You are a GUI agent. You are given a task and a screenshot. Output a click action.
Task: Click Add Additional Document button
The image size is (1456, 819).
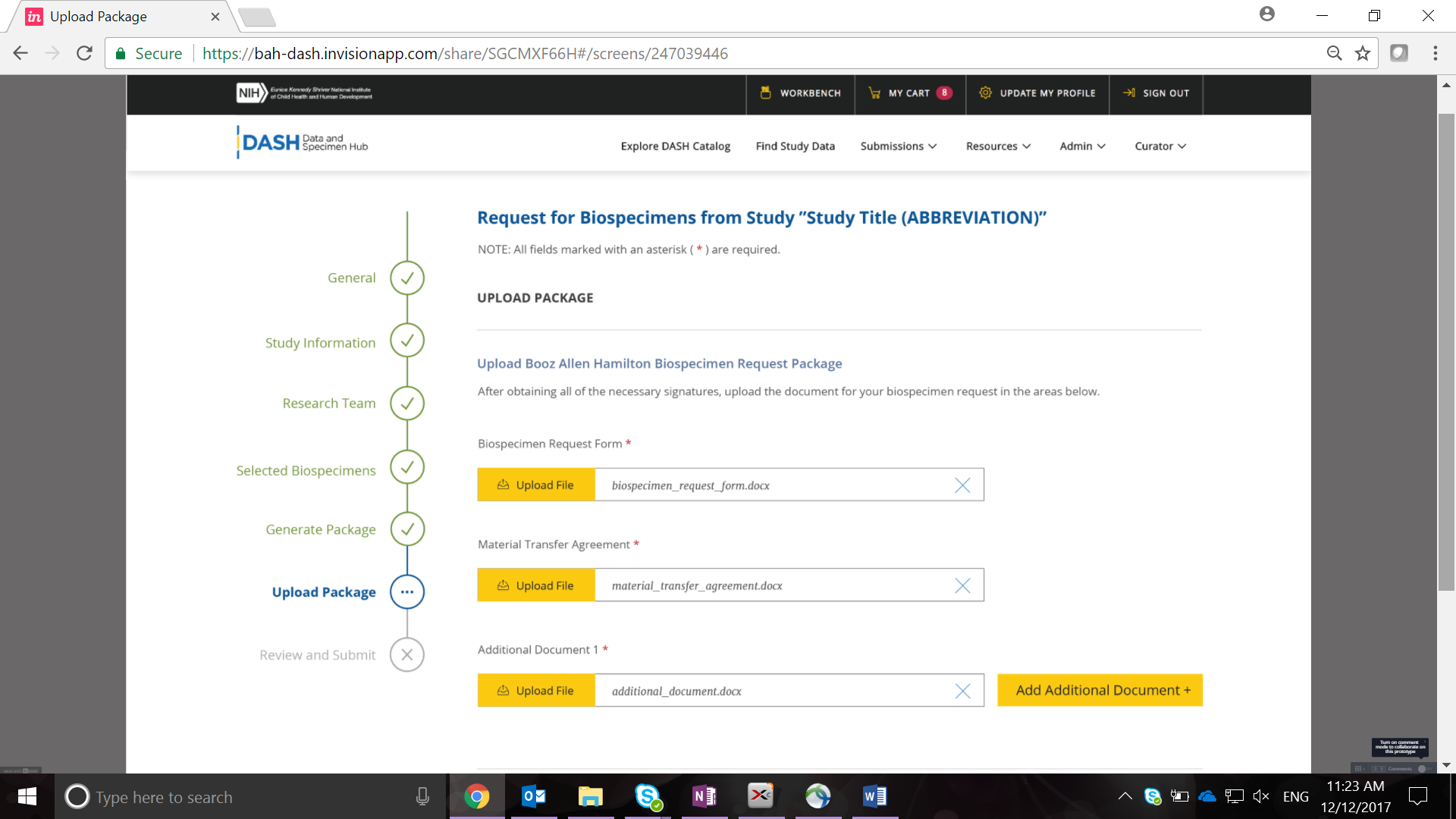tap(1100, 690)
